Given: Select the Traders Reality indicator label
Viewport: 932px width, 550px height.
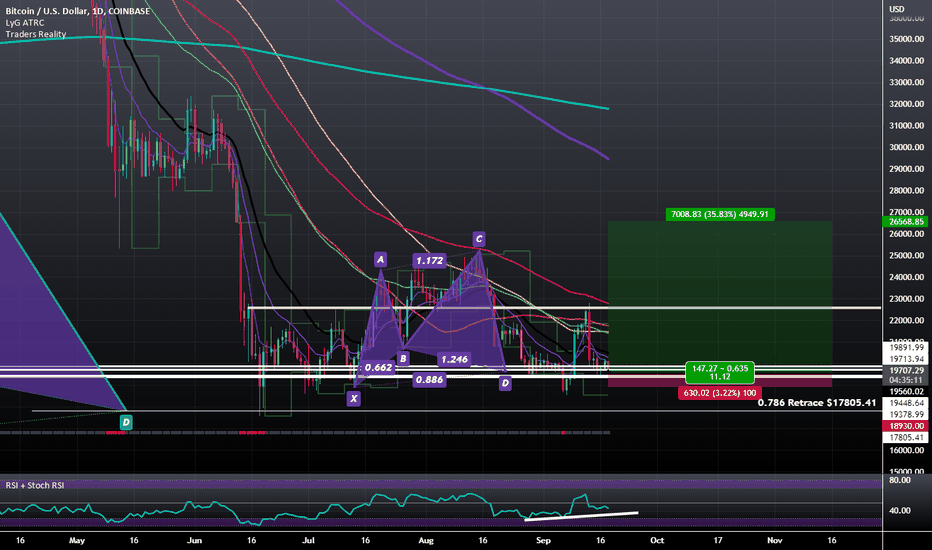Looking at the screenshot, I should point(36,34).
